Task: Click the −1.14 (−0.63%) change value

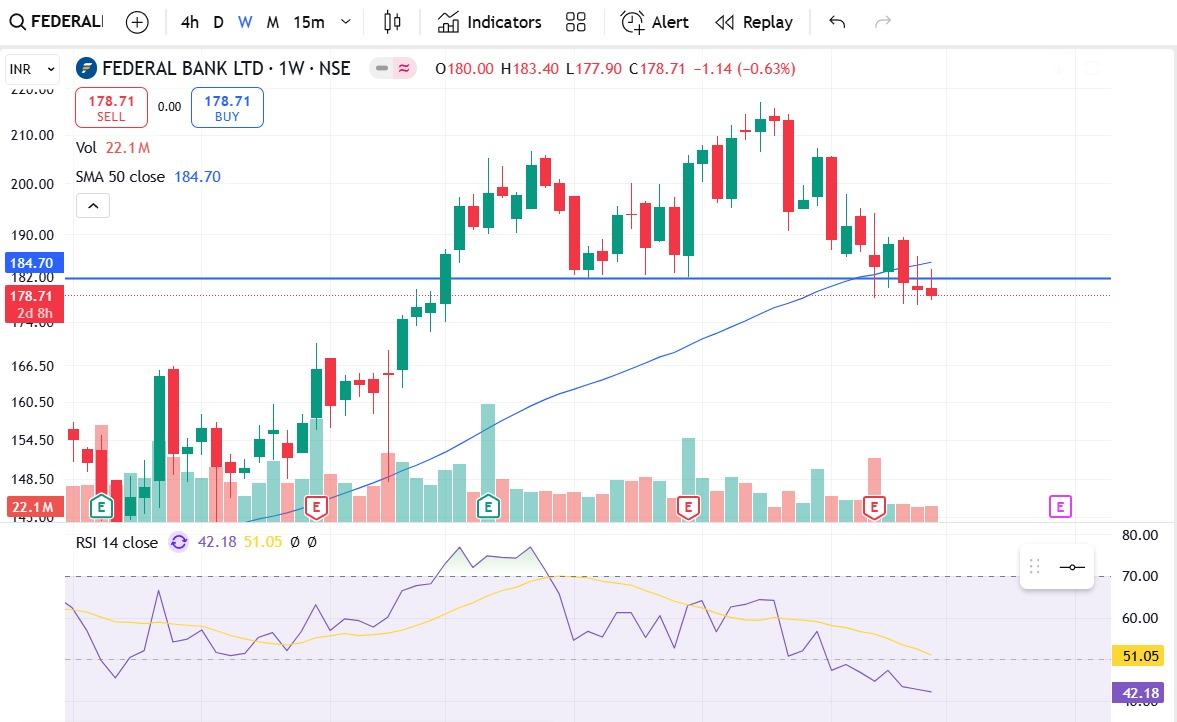Action: pos(744,68)
